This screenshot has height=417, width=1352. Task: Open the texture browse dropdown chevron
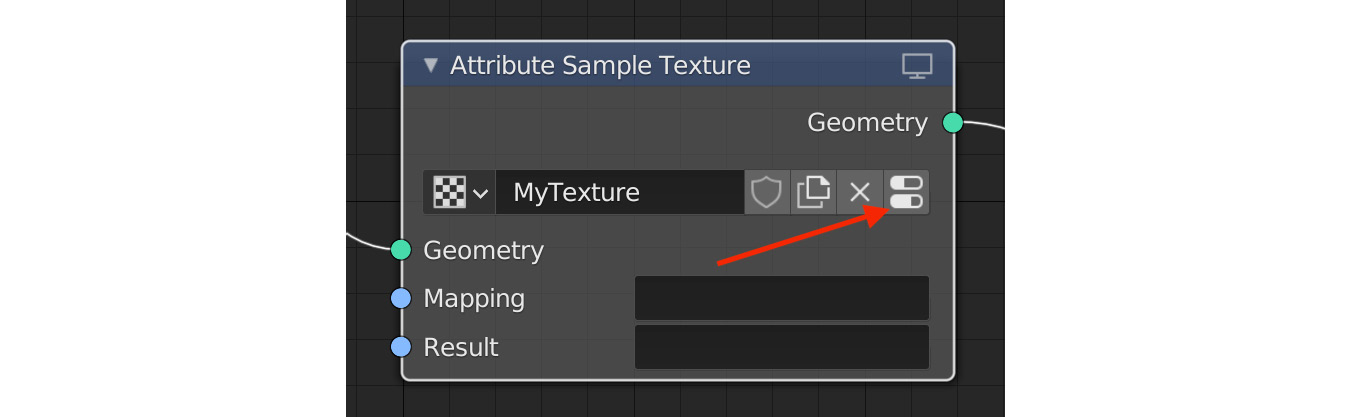pyautogui.click(x=481, y=193)
